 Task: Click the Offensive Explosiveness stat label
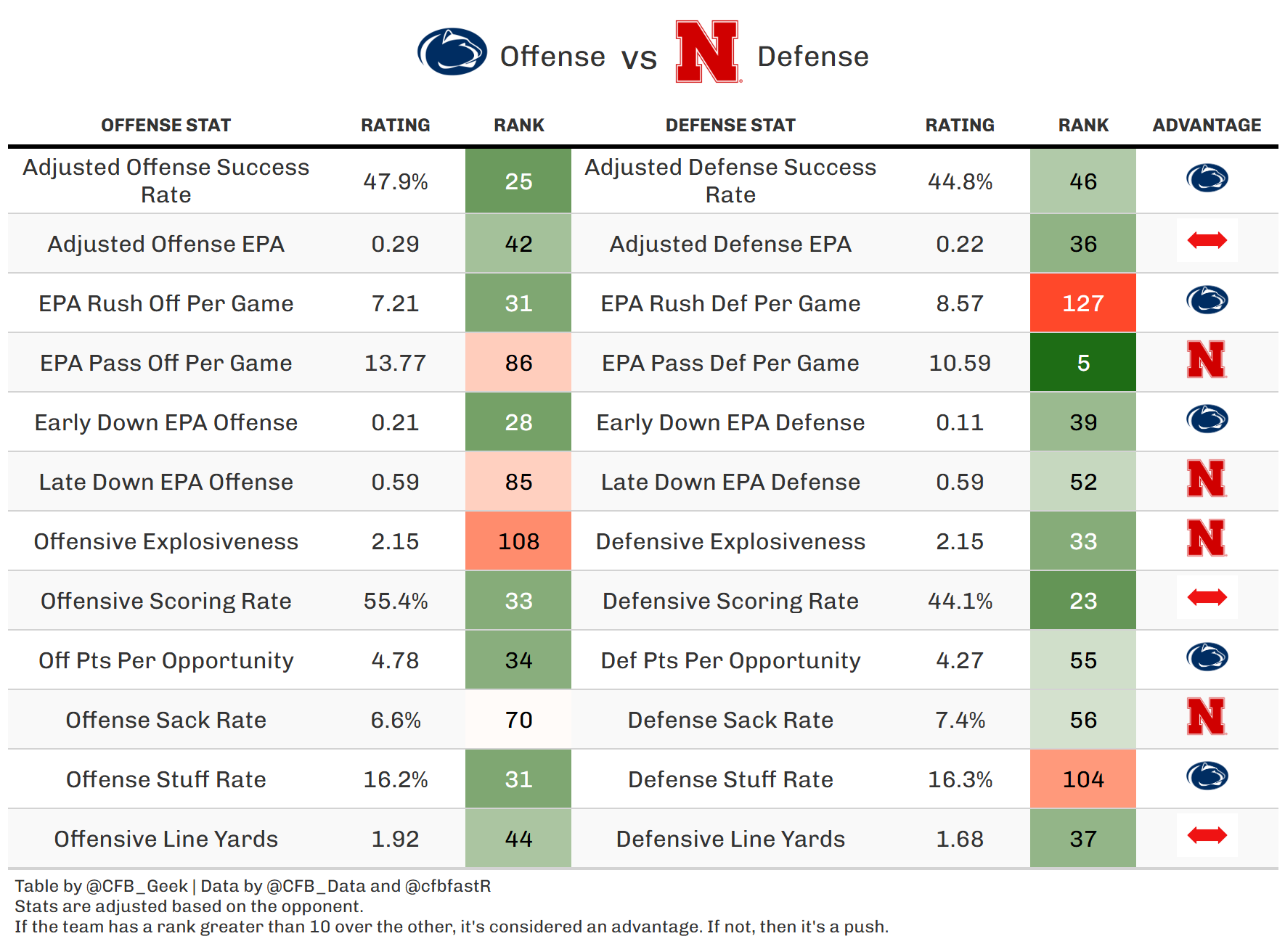point(166,541)
